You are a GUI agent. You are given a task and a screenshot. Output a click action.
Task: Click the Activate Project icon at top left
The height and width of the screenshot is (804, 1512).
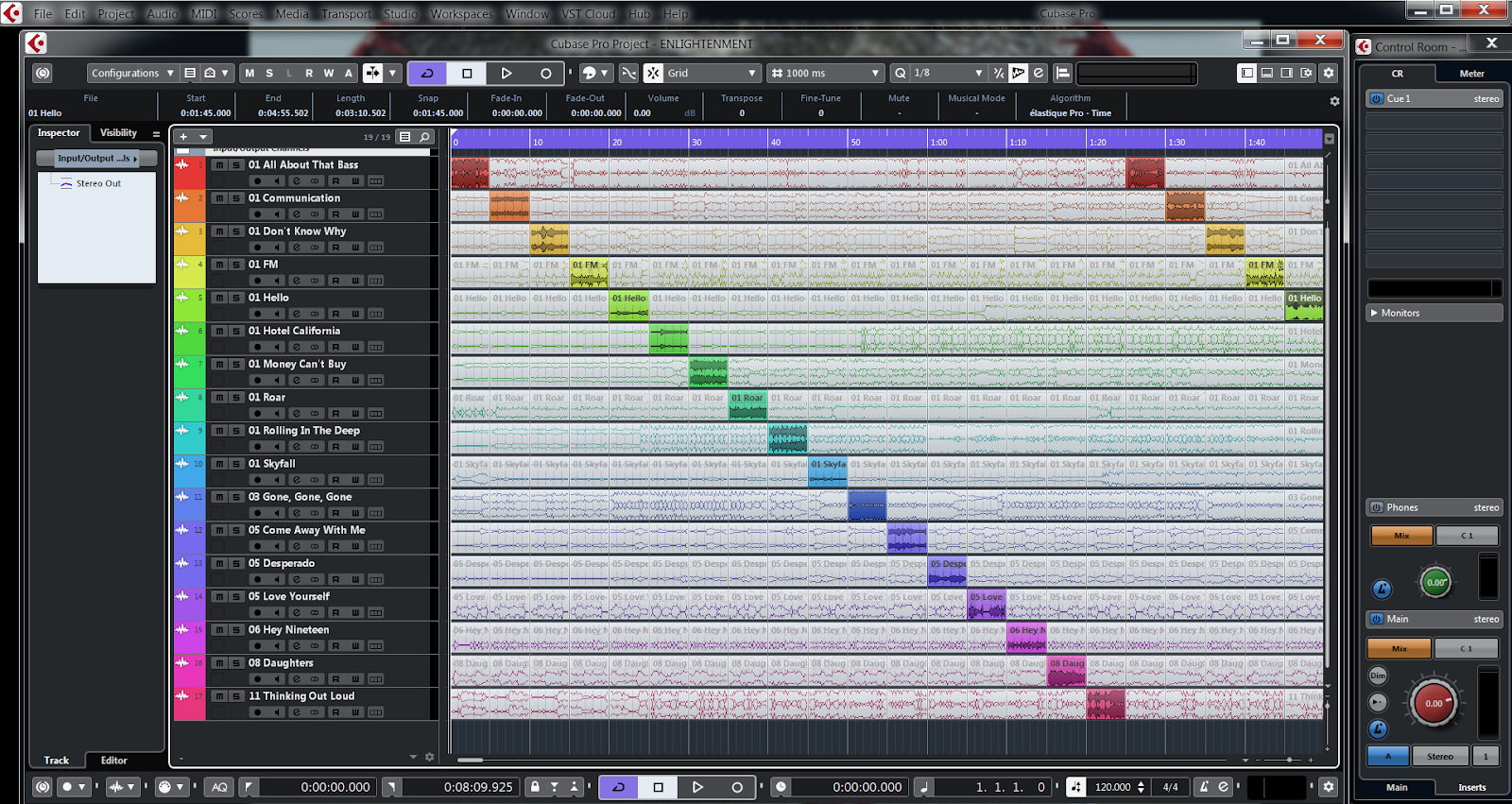coord(43,73)
